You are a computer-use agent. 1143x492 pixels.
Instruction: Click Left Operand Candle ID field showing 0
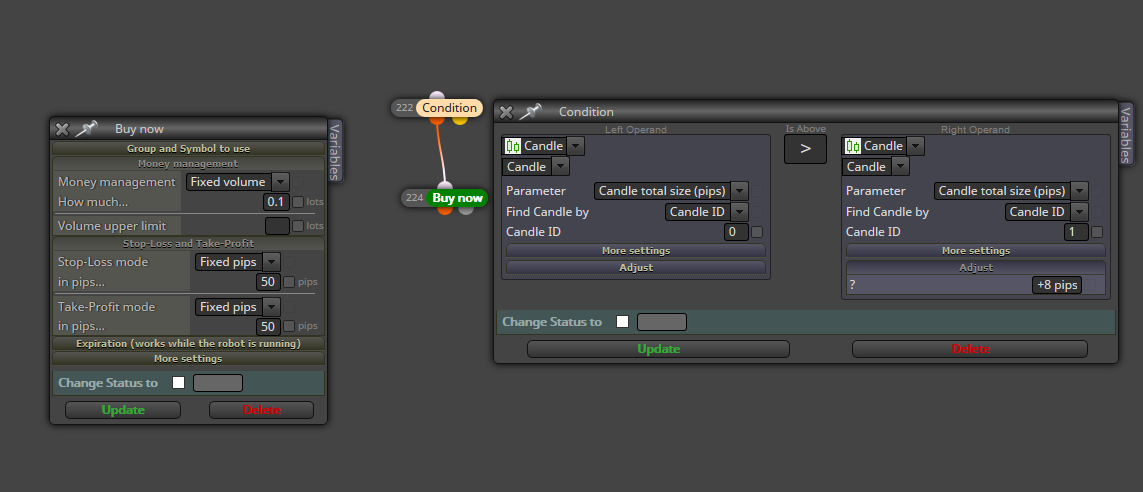pyautogui.click(x=736, y=232)
